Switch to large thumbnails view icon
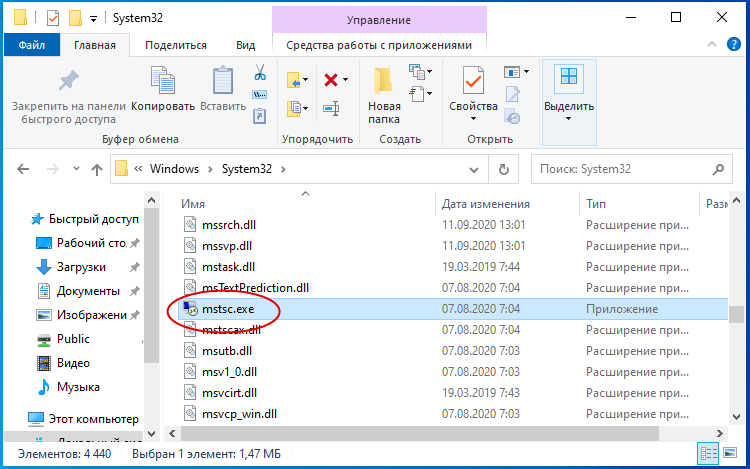The image size is (750, 469). (x=730, y=453)
